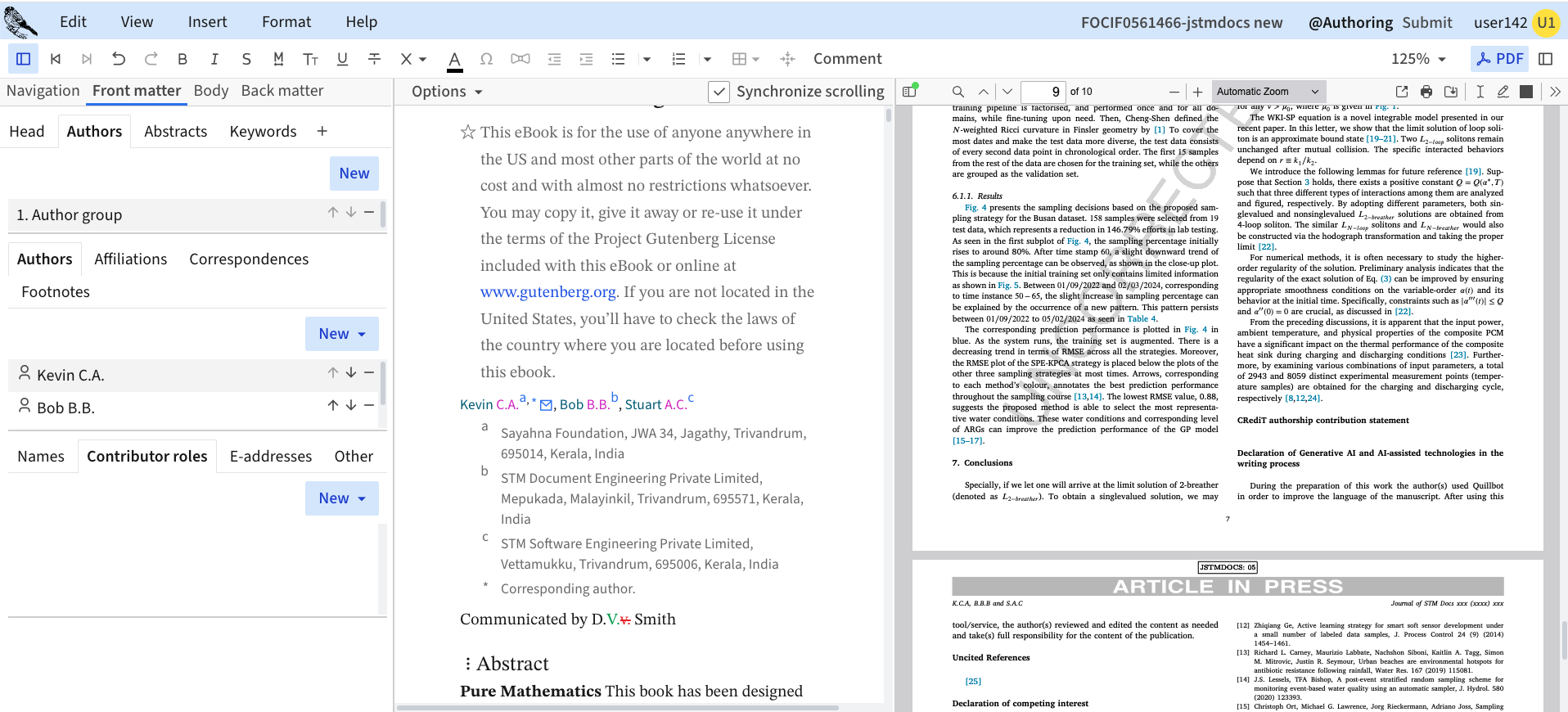Click the underline formatting icon
The width and height of the screenshot is (1568, 712).
pos(342,59)
